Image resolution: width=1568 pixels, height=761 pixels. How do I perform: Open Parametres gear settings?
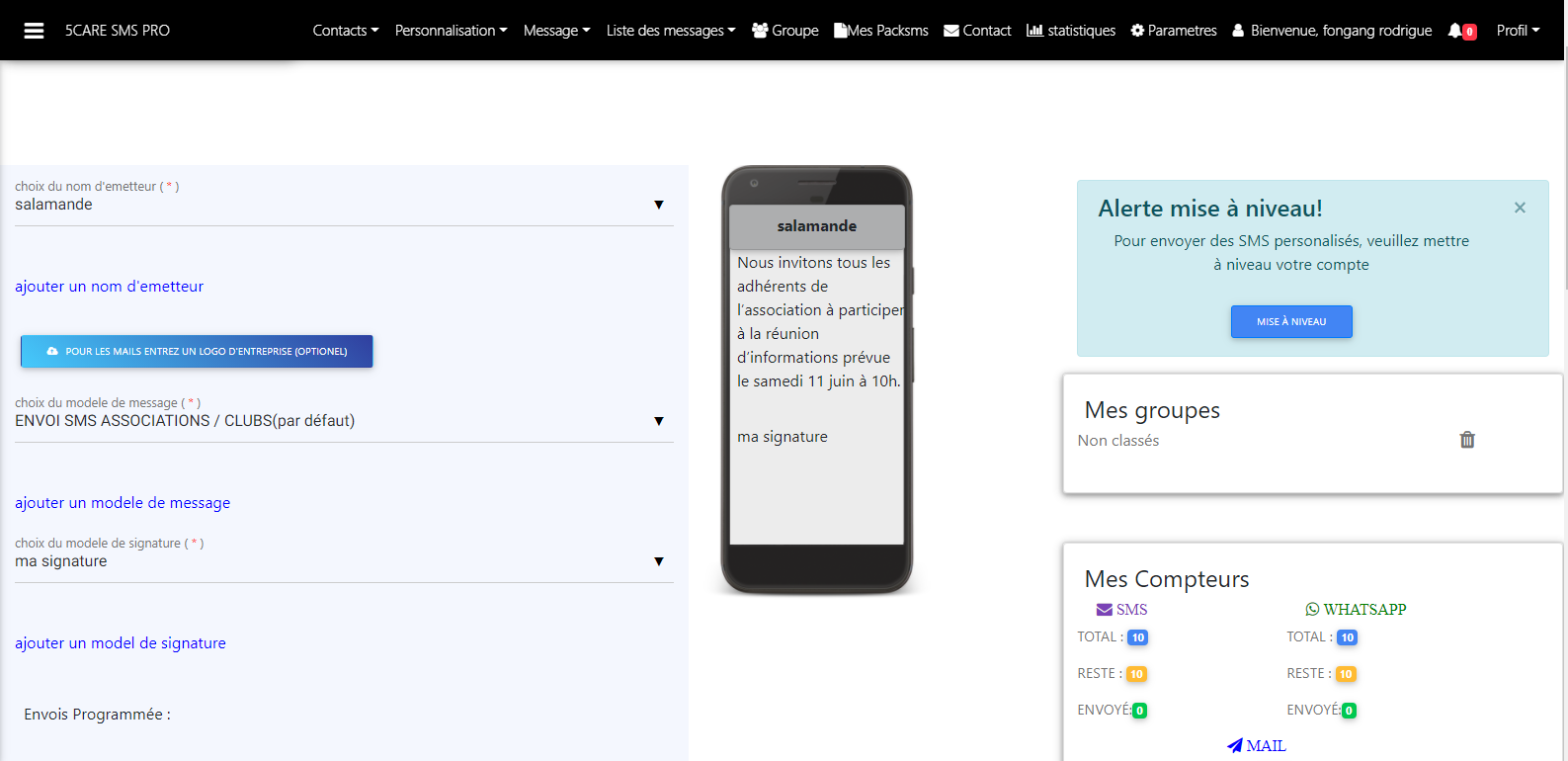[x=1174, y=31]
